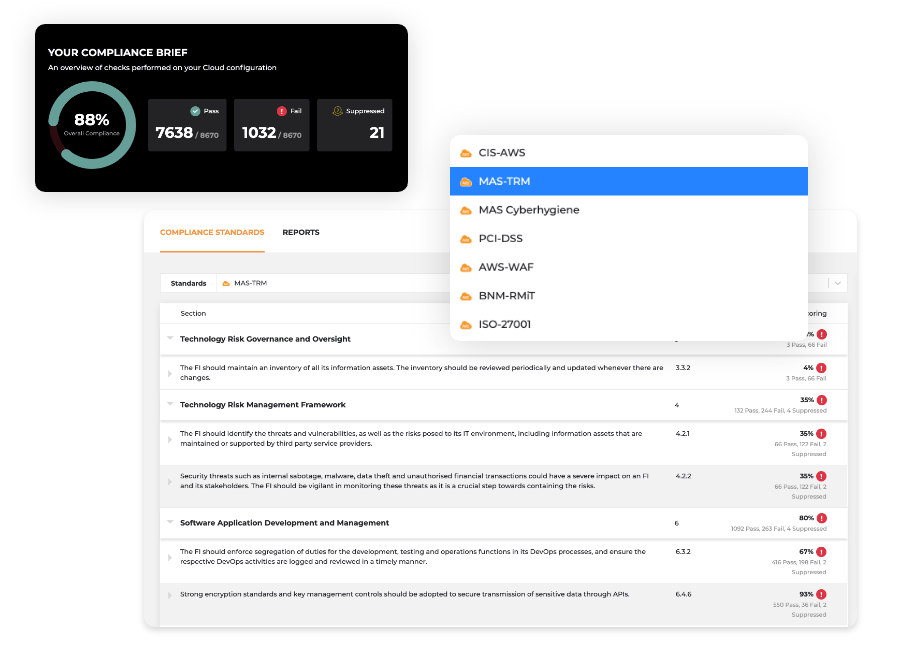Click red alert icon on 4.2.2 row

coord(821,476)
